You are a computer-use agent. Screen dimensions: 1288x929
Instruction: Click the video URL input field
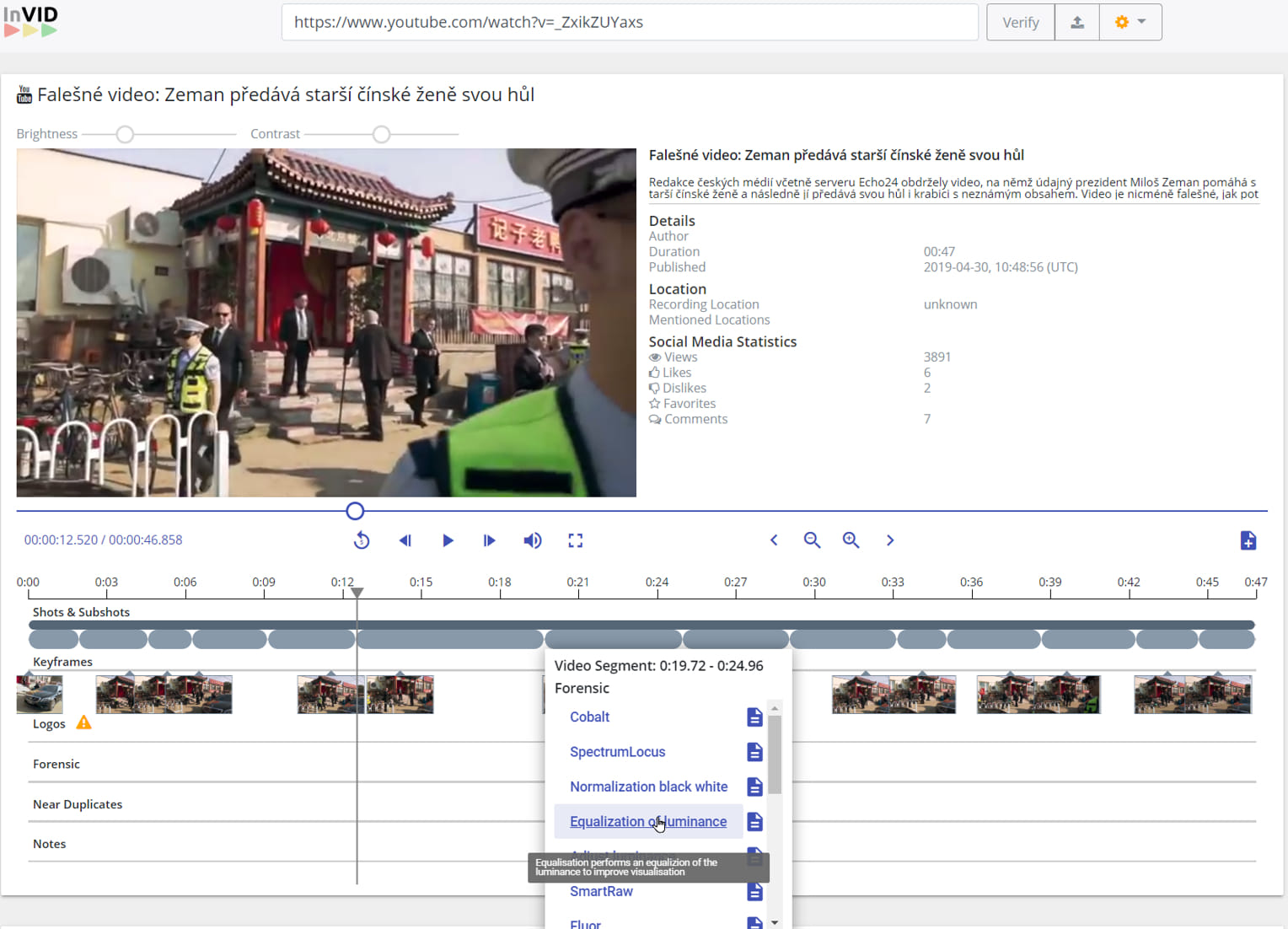click(x=629, y=23)
